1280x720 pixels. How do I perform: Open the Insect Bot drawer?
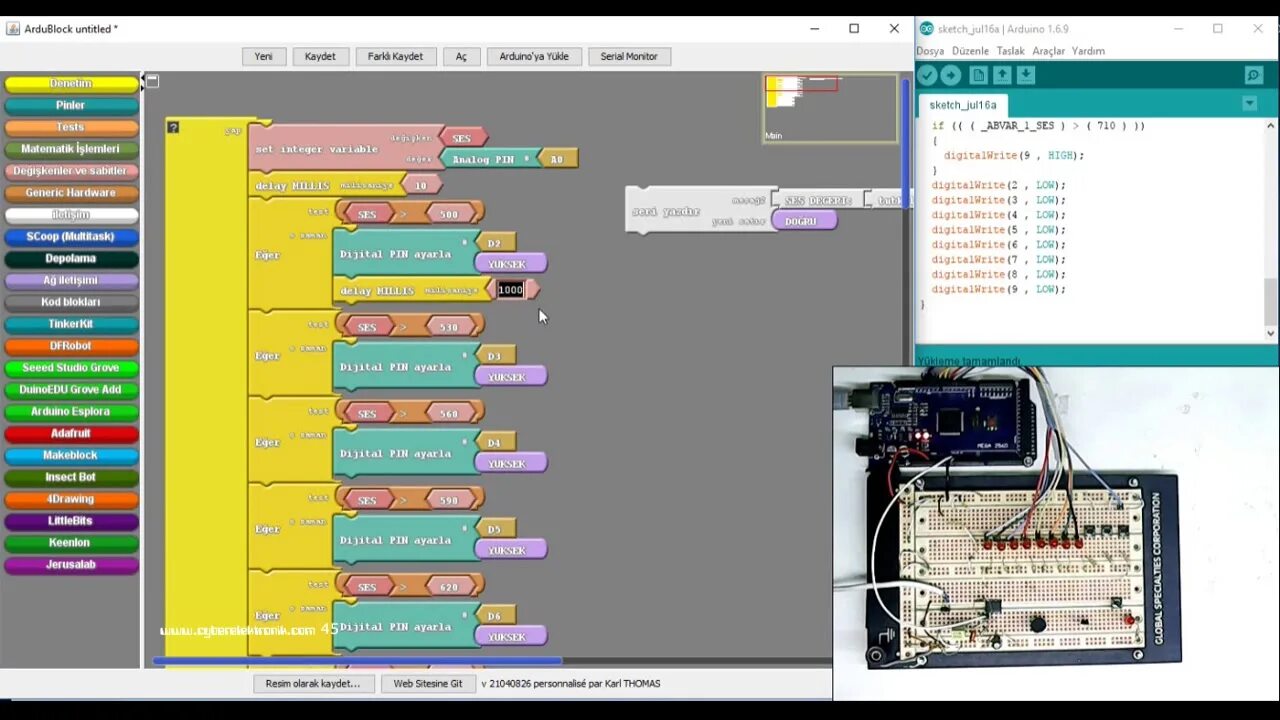(x=71, y=477)
